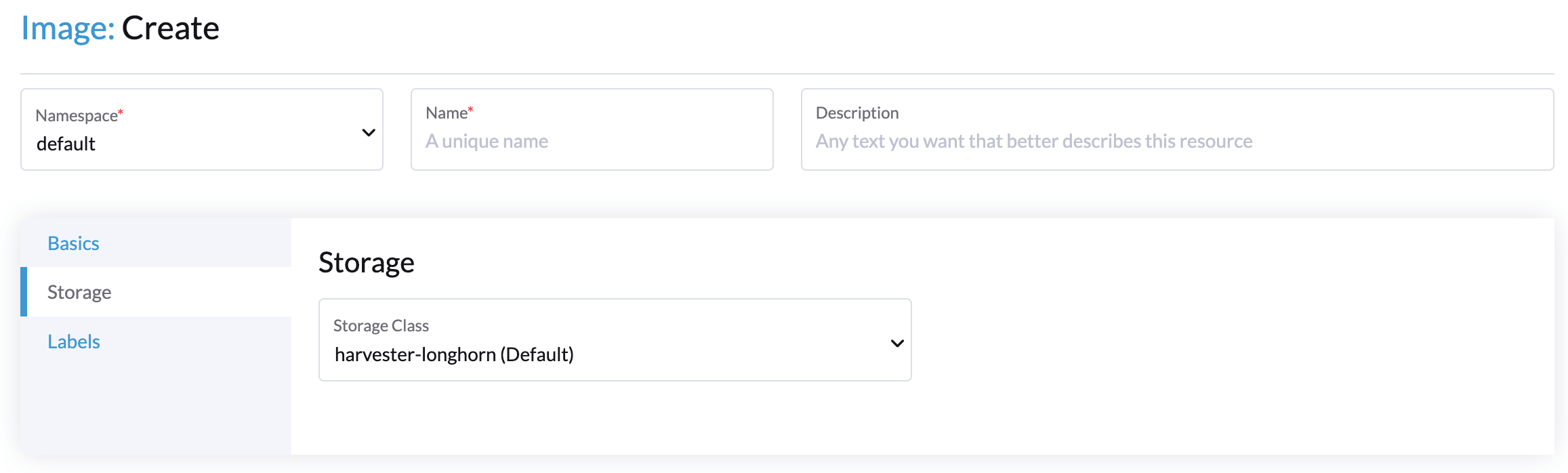1568x473 pixels.
Task: Click the "Create" page title text
Action: click(x=170, y=28)
